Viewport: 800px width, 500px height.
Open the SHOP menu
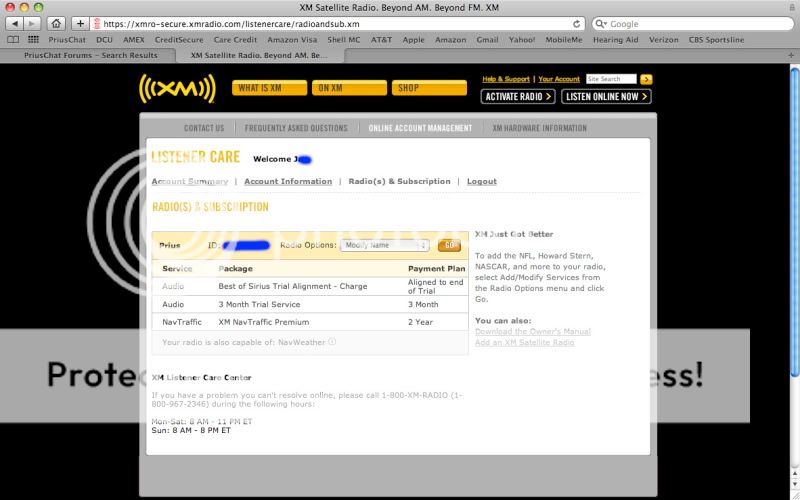429,88
